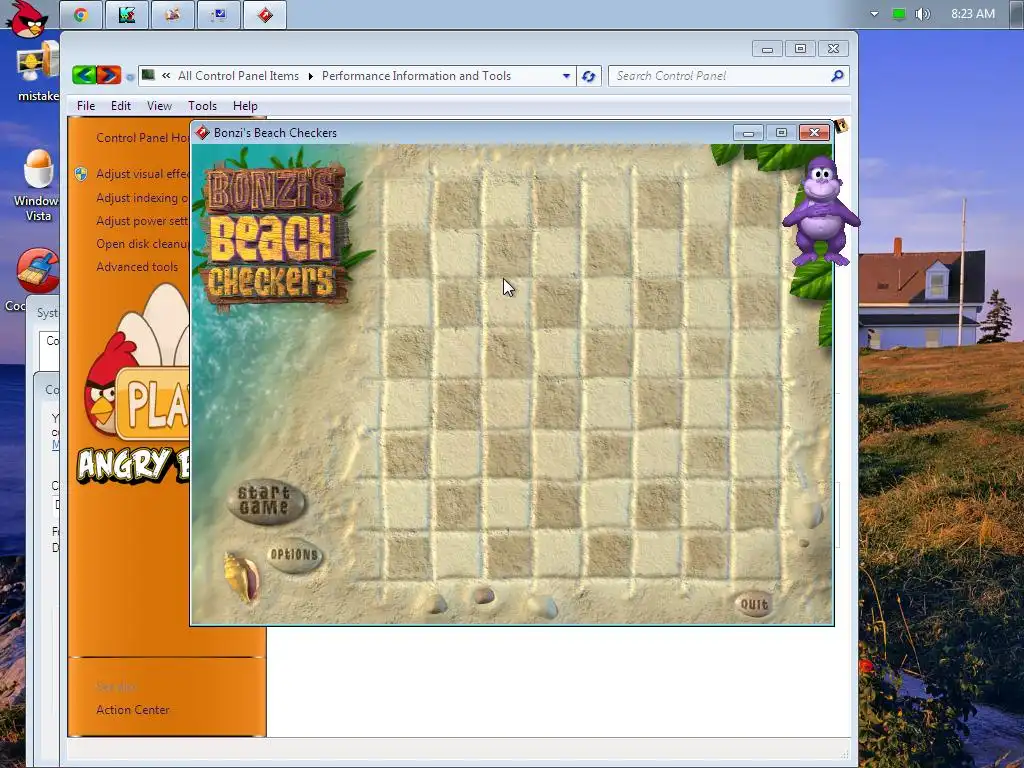1024x768 pixels.
Task: Click the green network tray icon
Action: 899,14
